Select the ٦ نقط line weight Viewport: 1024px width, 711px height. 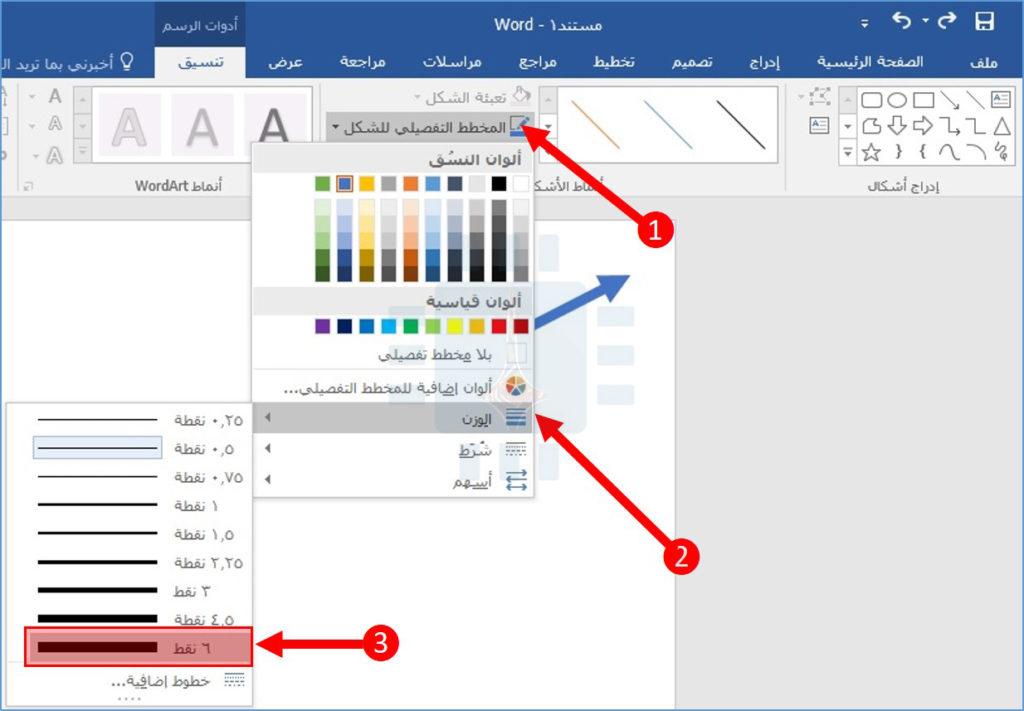[138, 647]
